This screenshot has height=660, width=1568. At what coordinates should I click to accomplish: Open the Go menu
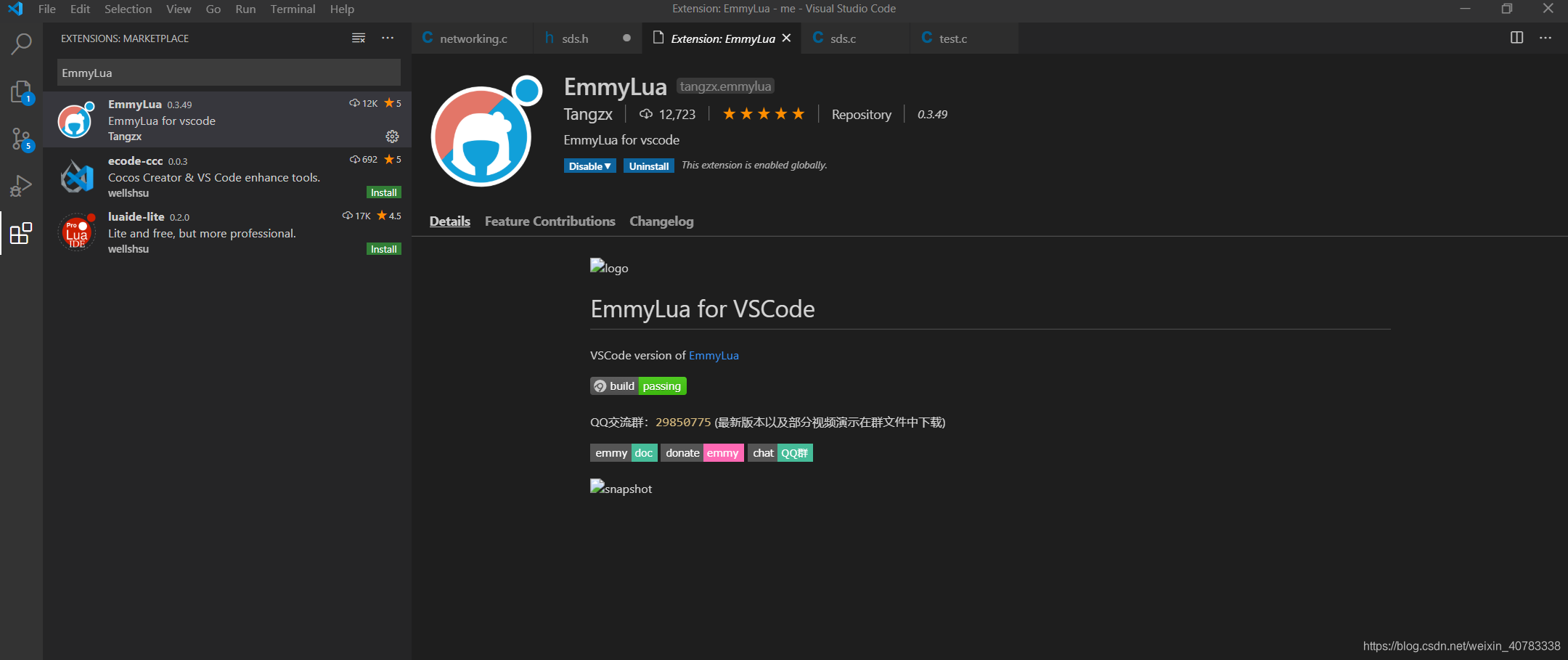213,9
